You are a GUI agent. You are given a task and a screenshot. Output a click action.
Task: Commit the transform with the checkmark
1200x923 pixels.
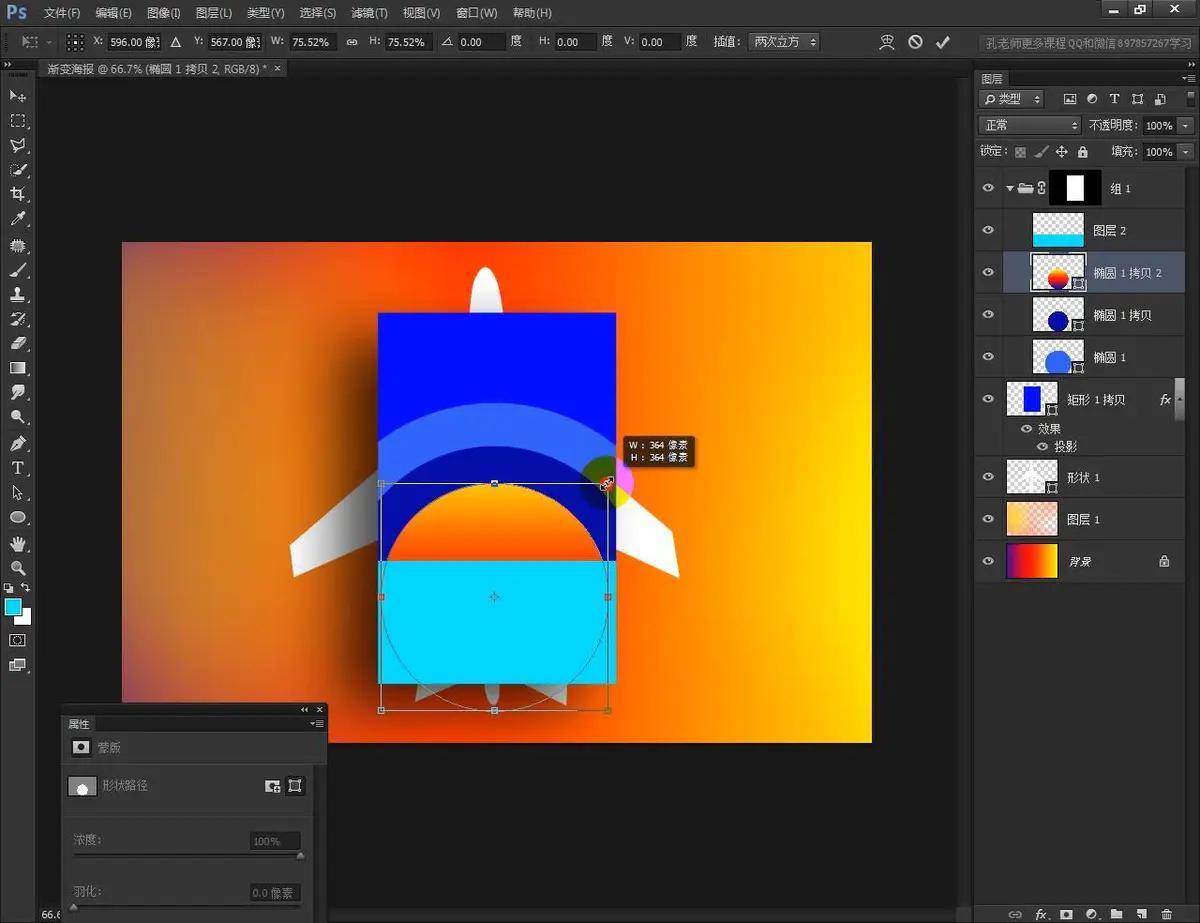coord(942,42)
